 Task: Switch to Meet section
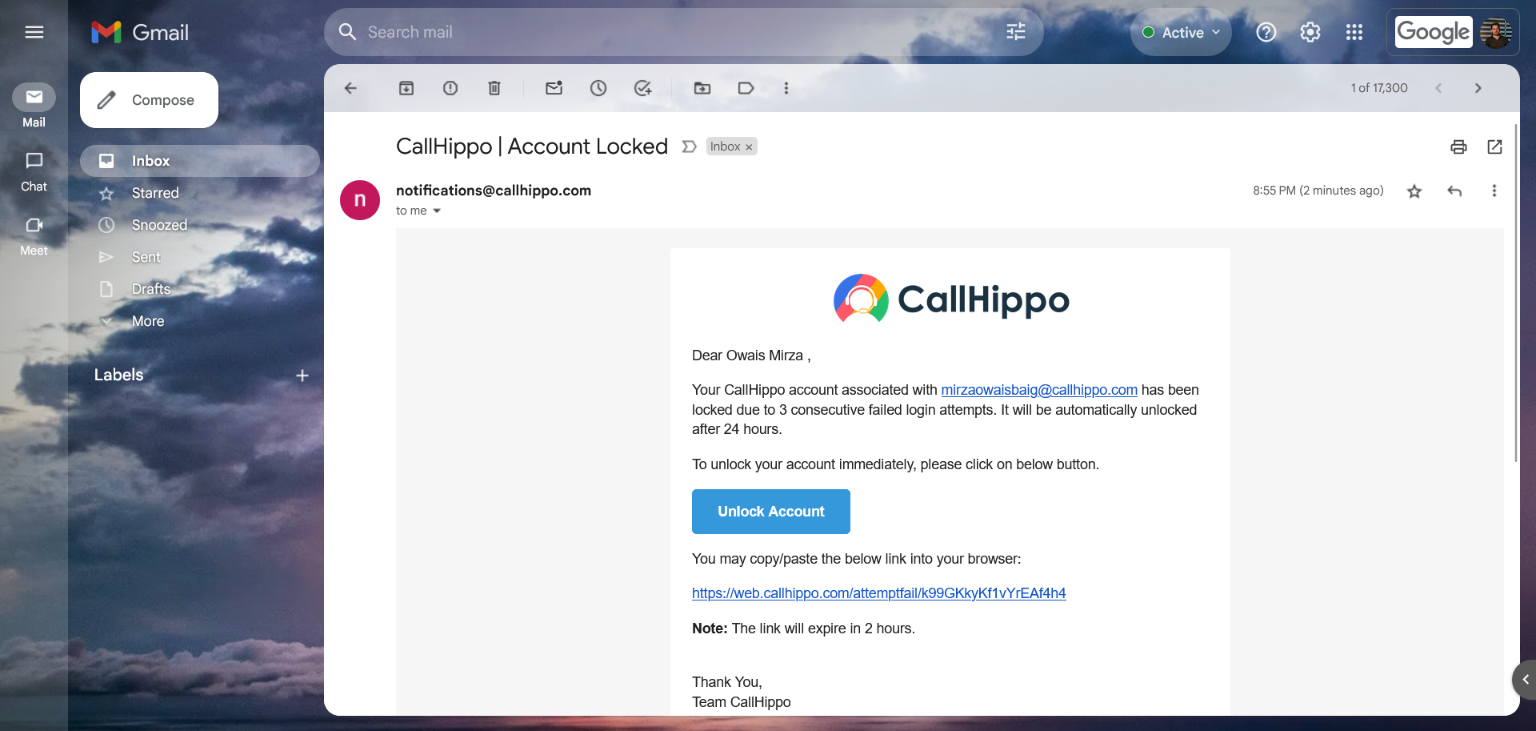(x=34, y=236)
